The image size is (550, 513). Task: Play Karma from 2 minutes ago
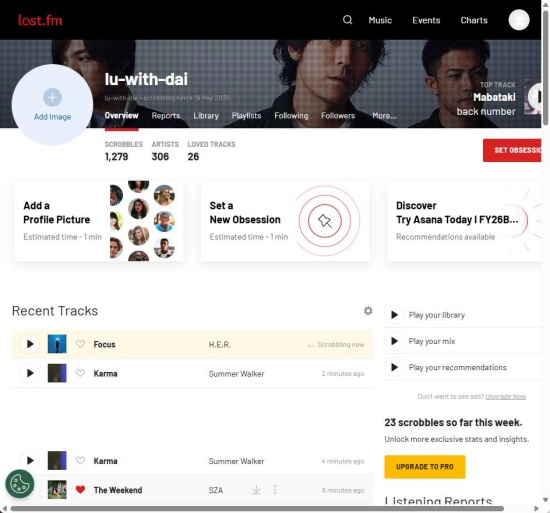(x=30, y=373)
